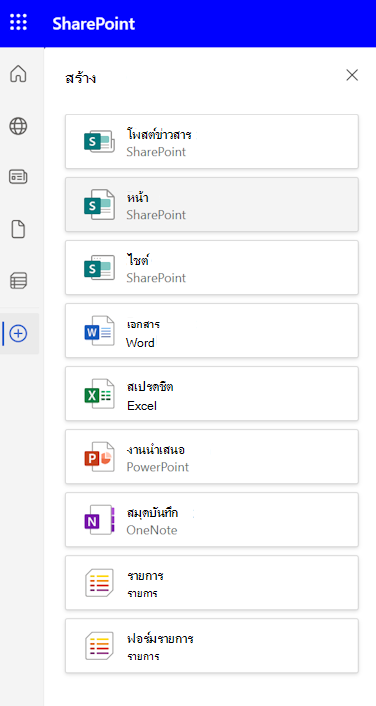Click the SharePoint title in header
The image size is (376, 706).
point(94,23)
